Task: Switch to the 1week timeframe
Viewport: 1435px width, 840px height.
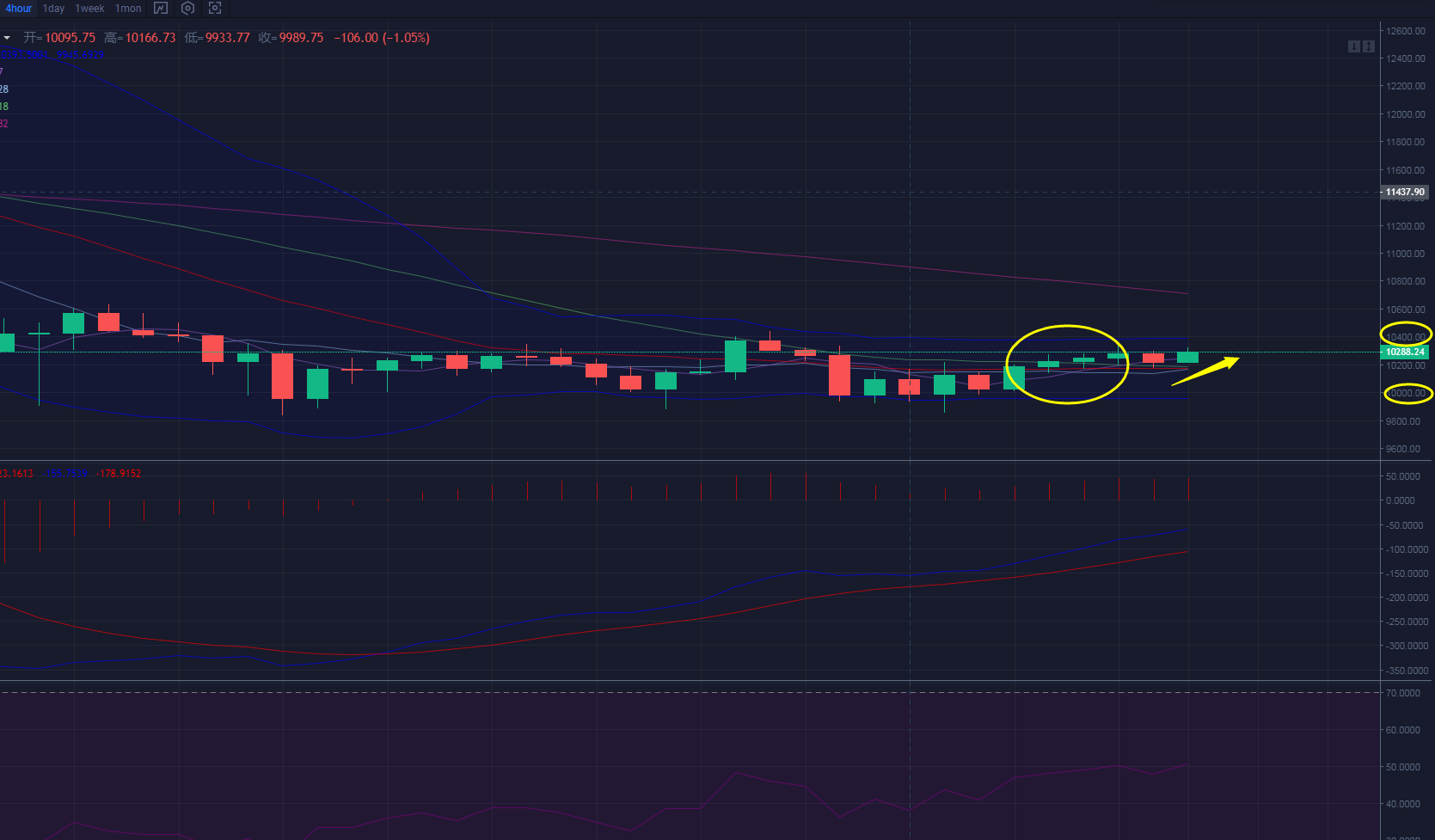Action: click(89, 9)
